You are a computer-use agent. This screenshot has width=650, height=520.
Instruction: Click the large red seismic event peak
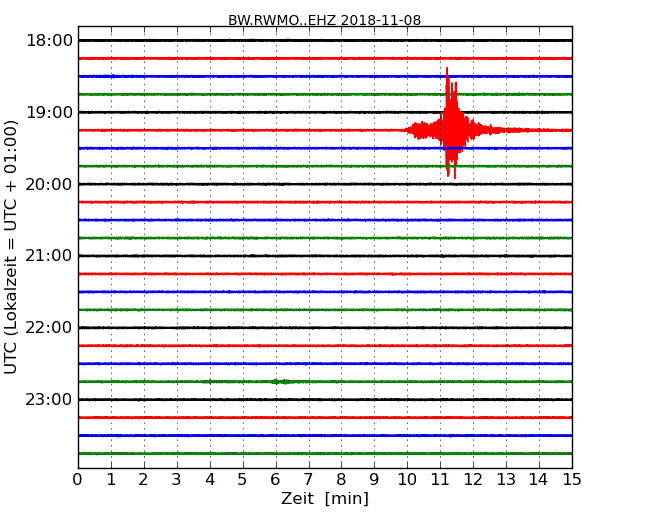point(452,124)
